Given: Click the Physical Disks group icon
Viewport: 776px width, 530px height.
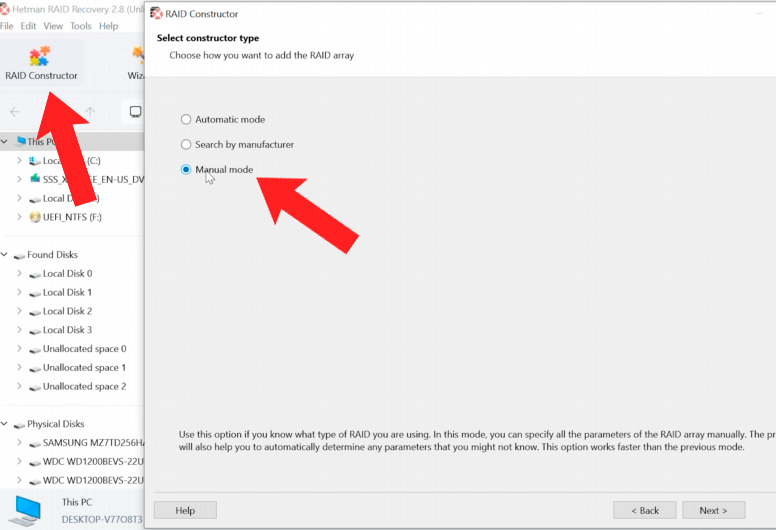Looking at the screenshot, I should coord(19,425).
